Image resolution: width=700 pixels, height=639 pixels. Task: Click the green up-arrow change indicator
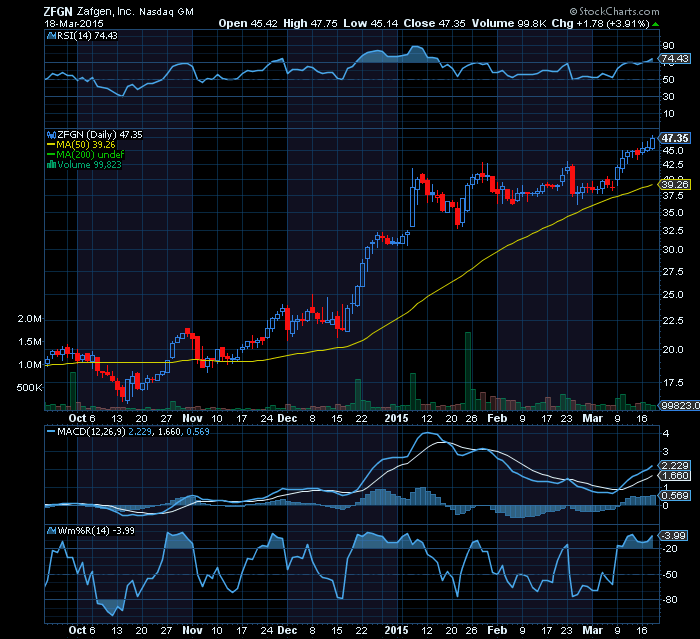pyautogui.click(x=655, y=24)
